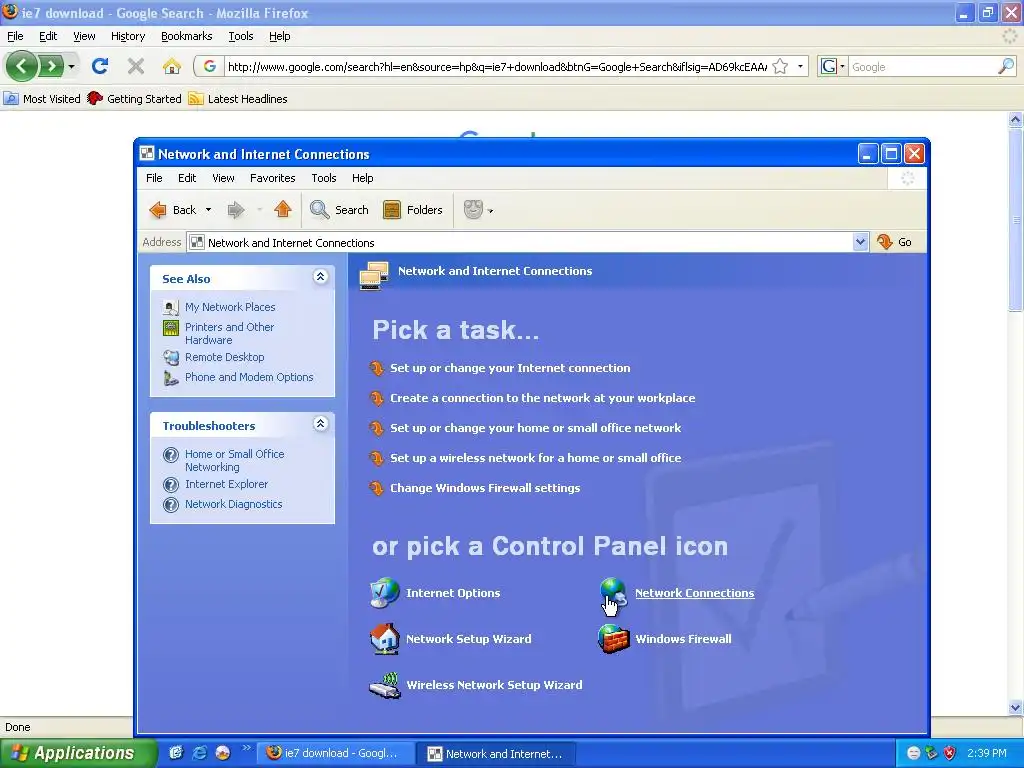
Task: Go forward in Firefox with the green forward arrow
Action: click(51, 66)
